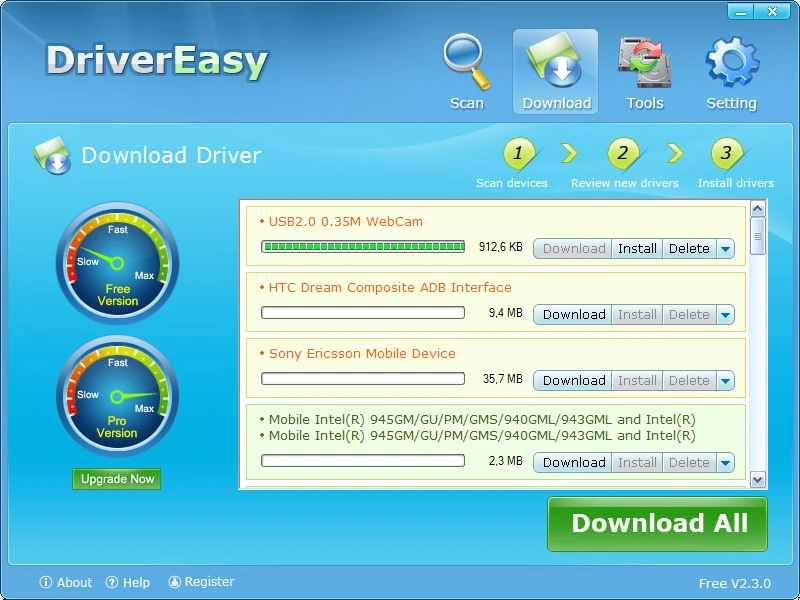Expand options arrow for USB2.0 WebCam row

725,249
